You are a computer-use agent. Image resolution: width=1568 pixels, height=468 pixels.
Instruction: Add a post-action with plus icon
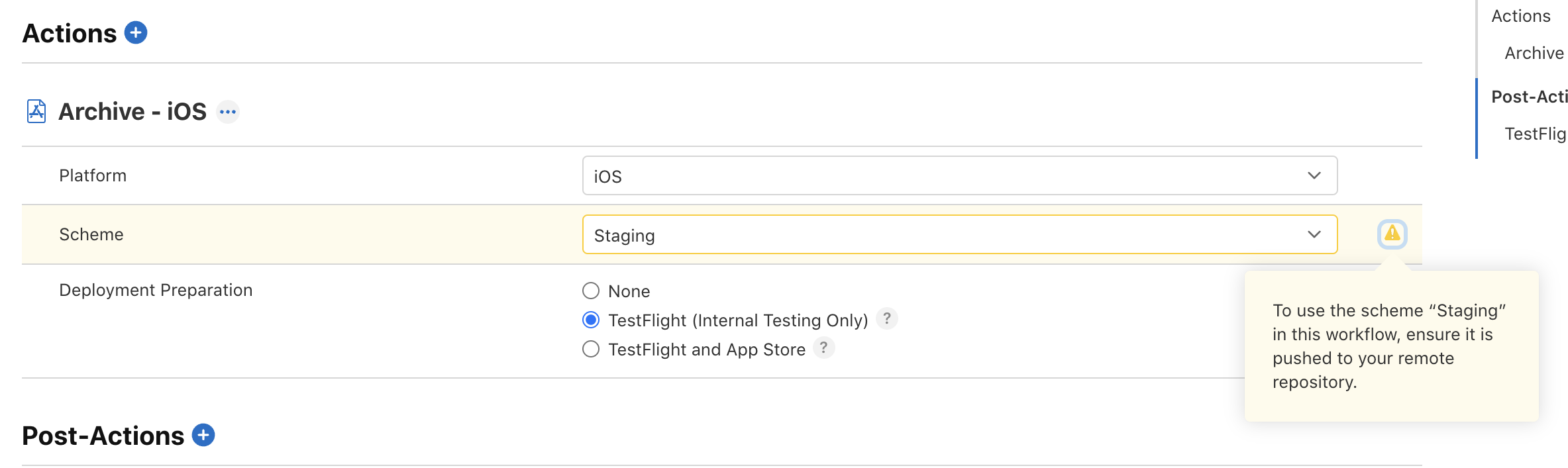[203, 435]
